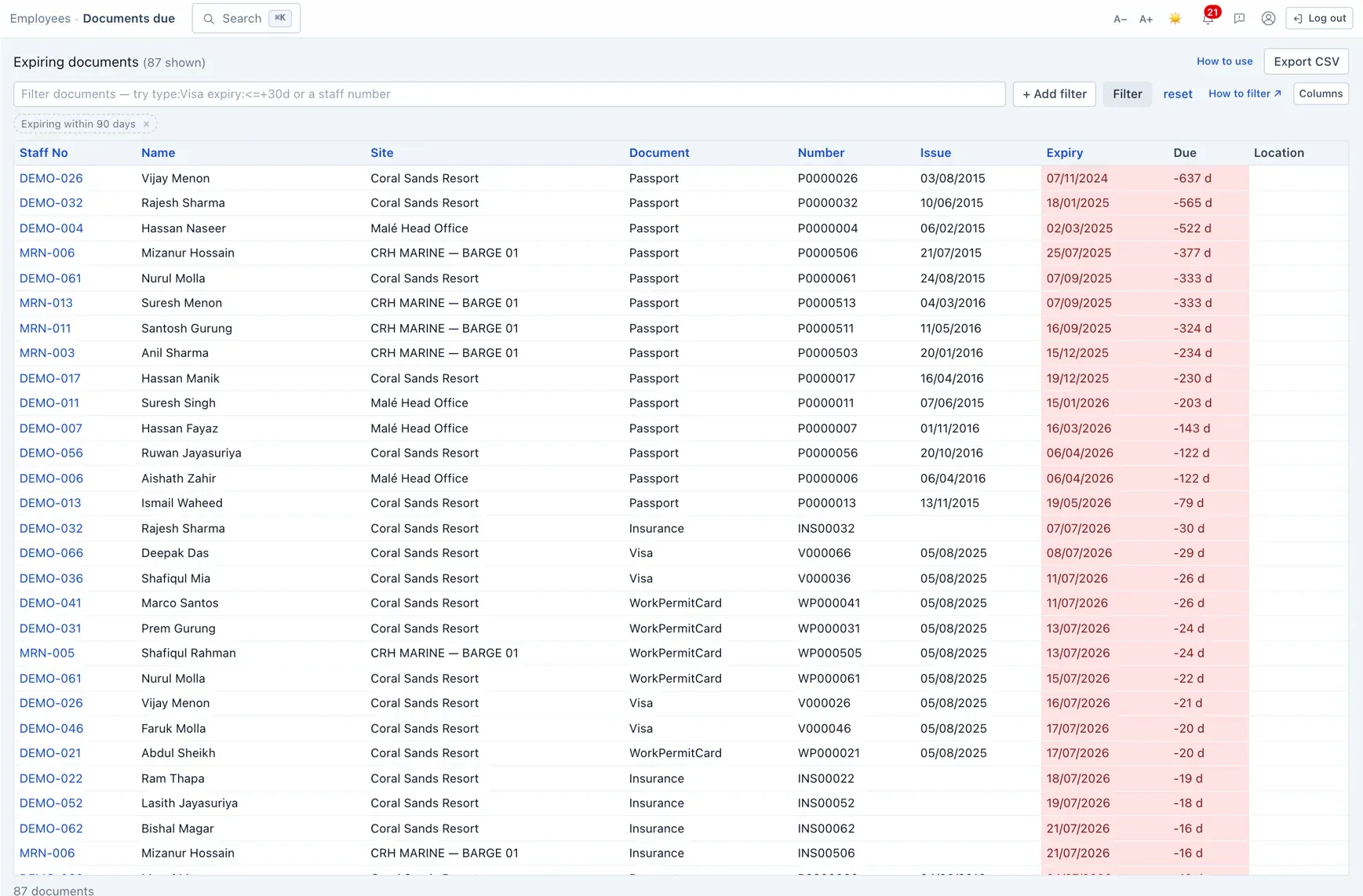Open staff link DEMO-021
This screenshot has width=1363, height=896.
50,753
